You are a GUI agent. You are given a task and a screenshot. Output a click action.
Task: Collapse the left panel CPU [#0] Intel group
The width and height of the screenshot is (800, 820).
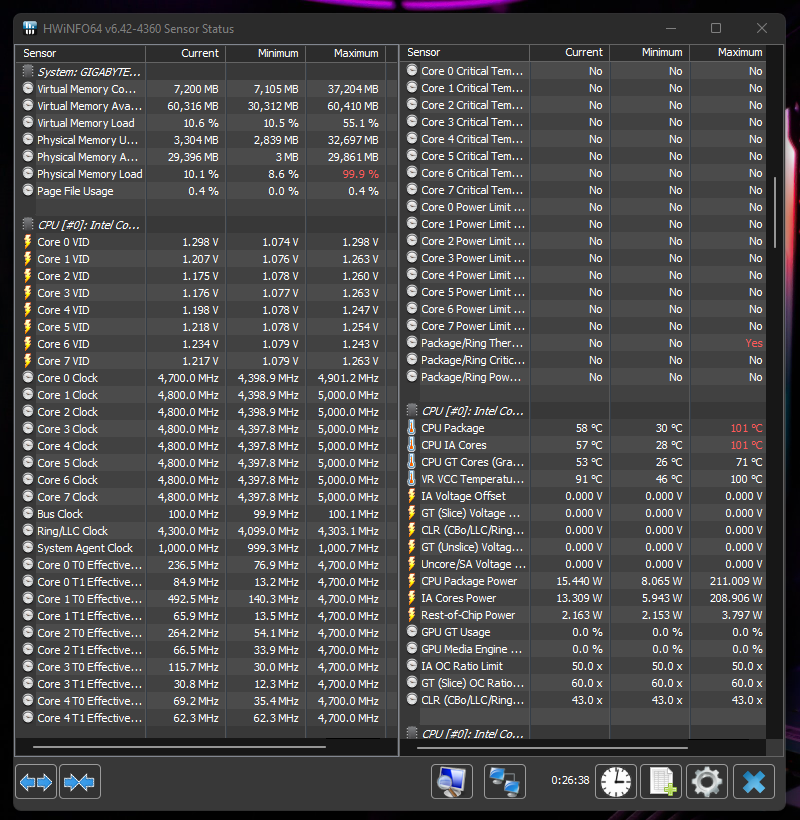(28, 224)
